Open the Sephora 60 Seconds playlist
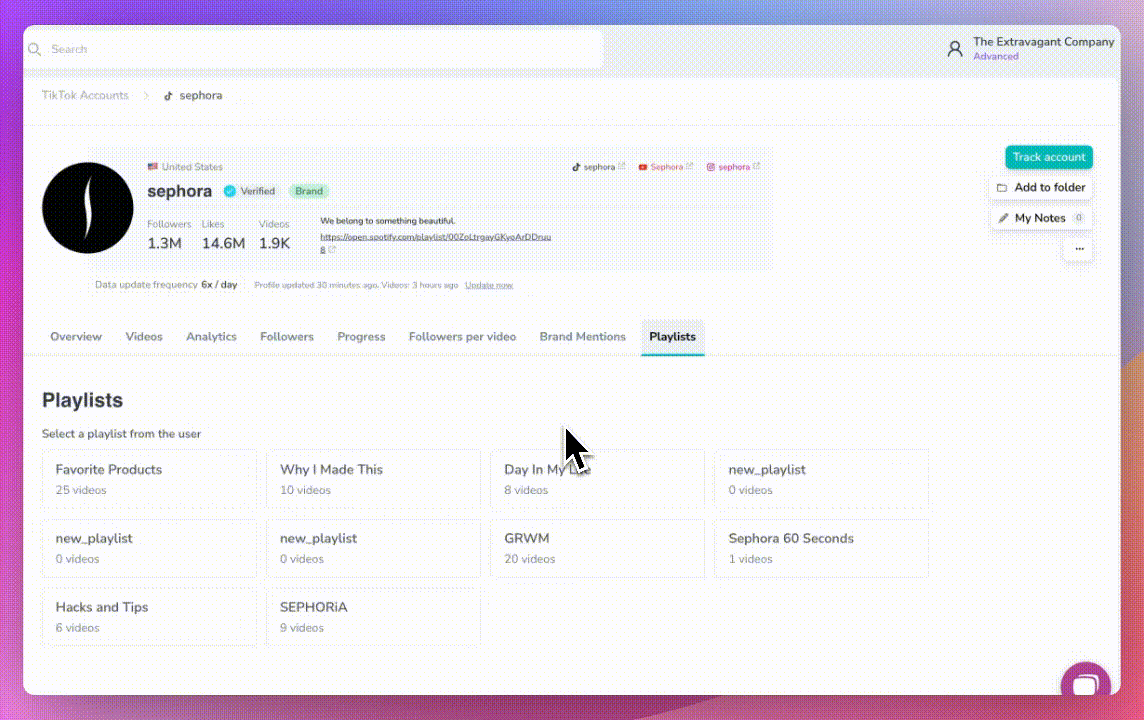Viewport: 1144px width, 720px height. 822,548
